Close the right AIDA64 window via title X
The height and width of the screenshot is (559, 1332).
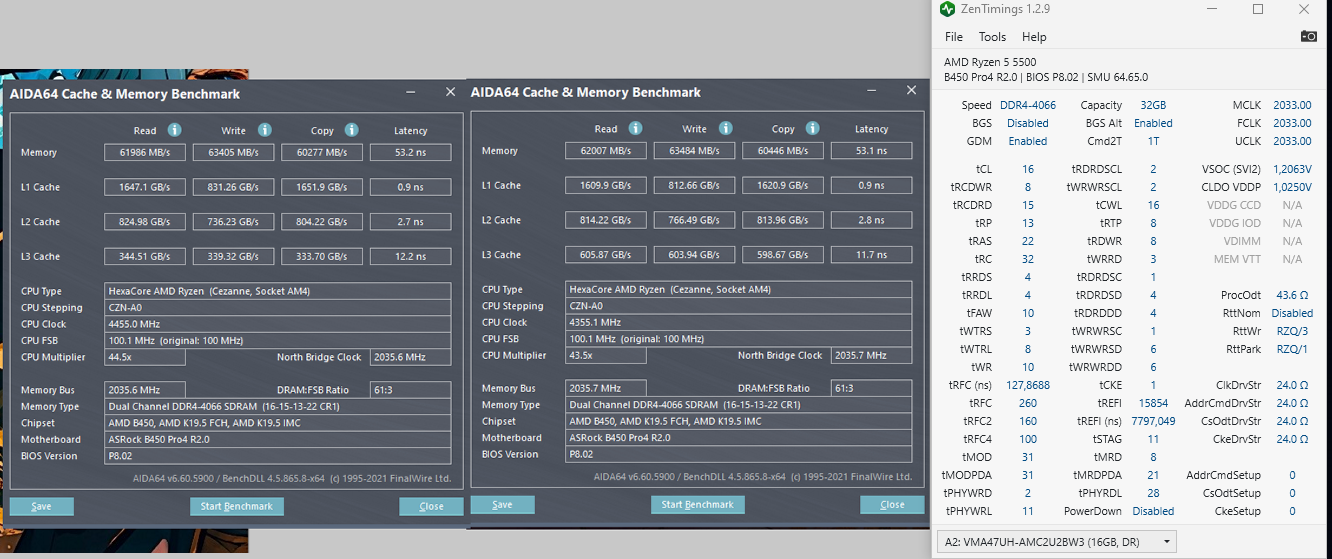click(910, 90)
